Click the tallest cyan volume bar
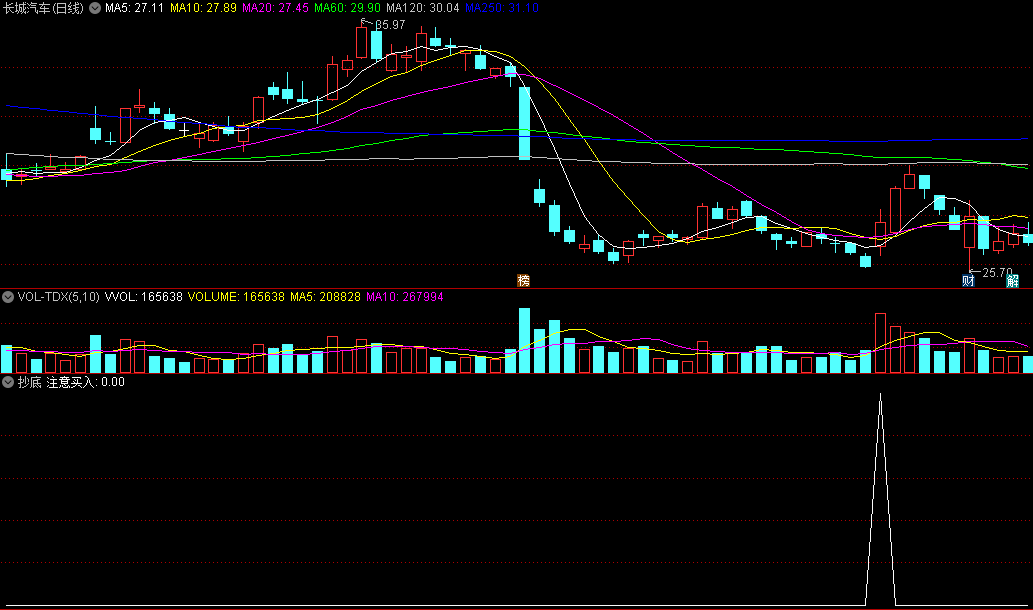This screenshot has height=610, width=1033. pyautogui.click(x=524, y=341)
